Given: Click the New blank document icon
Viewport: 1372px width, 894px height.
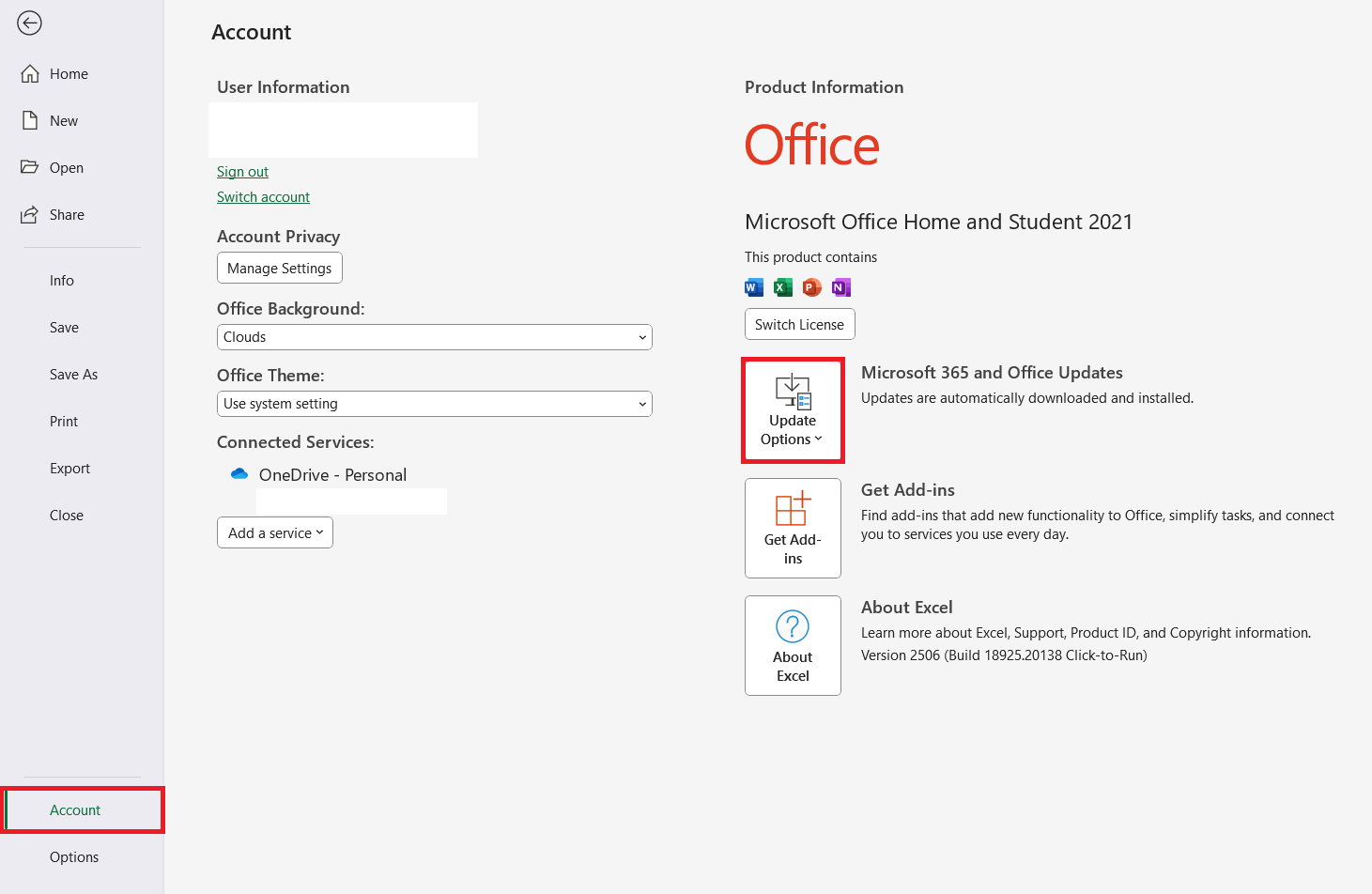Looking at the screenshot, I should [x=30, y=120].
